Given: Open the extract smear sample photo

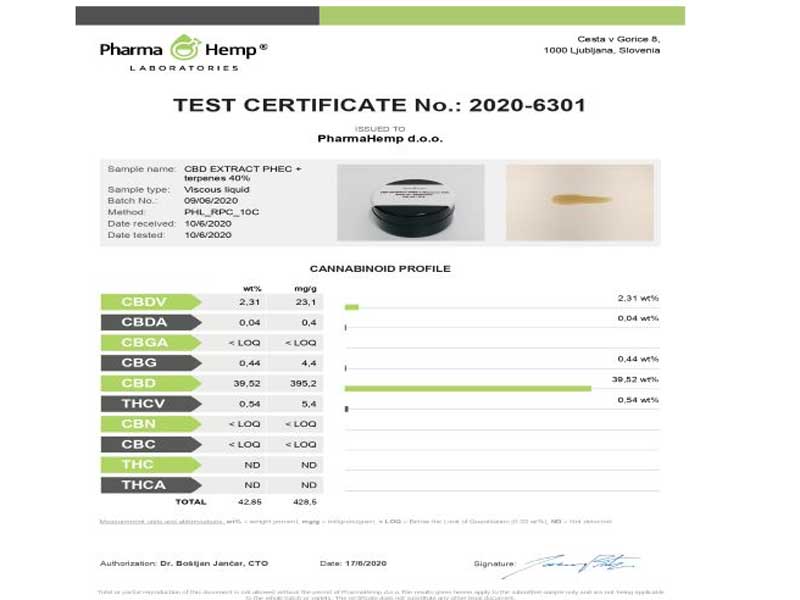Looking at the screenshot, I should coord(580,202).
